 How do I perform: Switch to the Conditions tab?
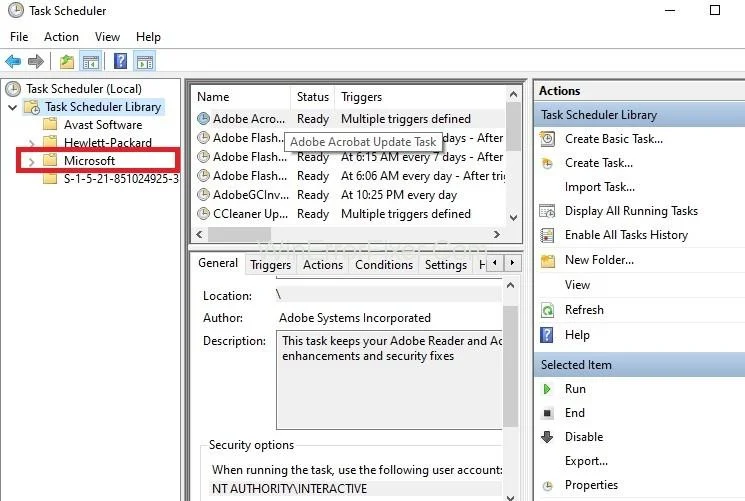point(383,265)
